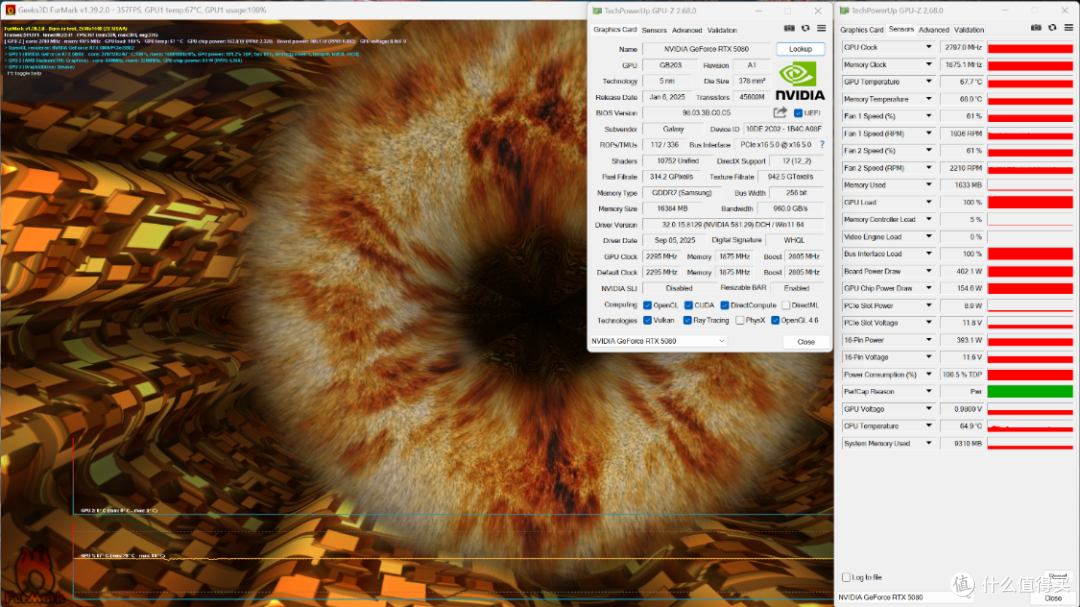Enable the Log to file checkbox
This screenshot has width=1080, height=607.
(x=846, y=577)
